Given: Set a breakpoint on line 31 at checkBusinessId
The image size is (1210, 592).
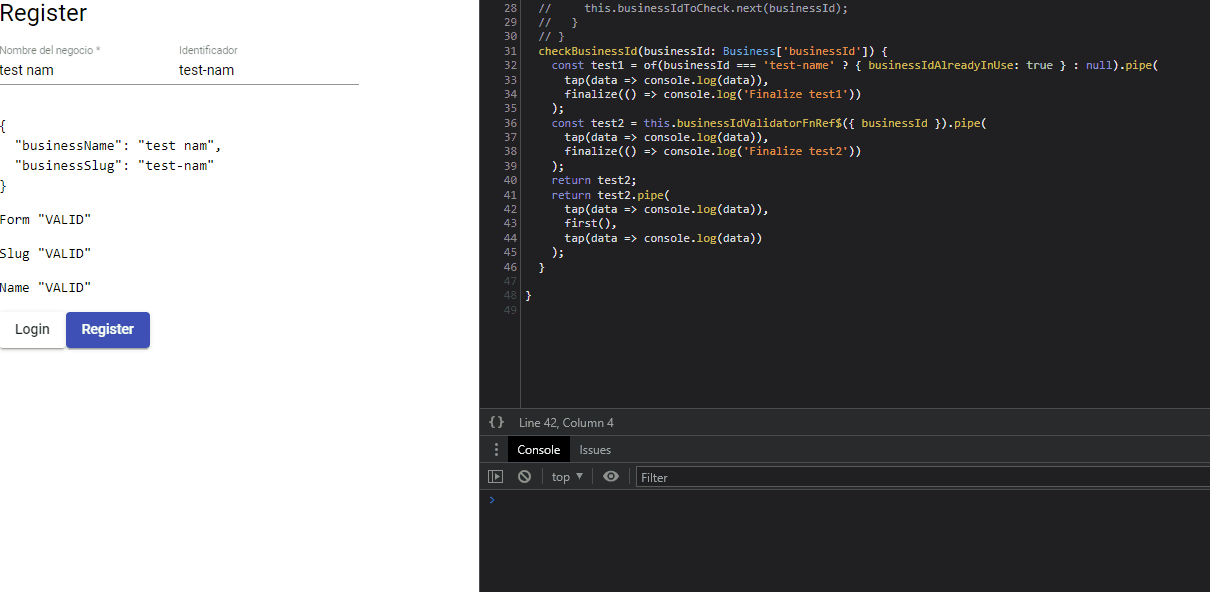Looking at the screenshot, I should click(x=509, y=51).
